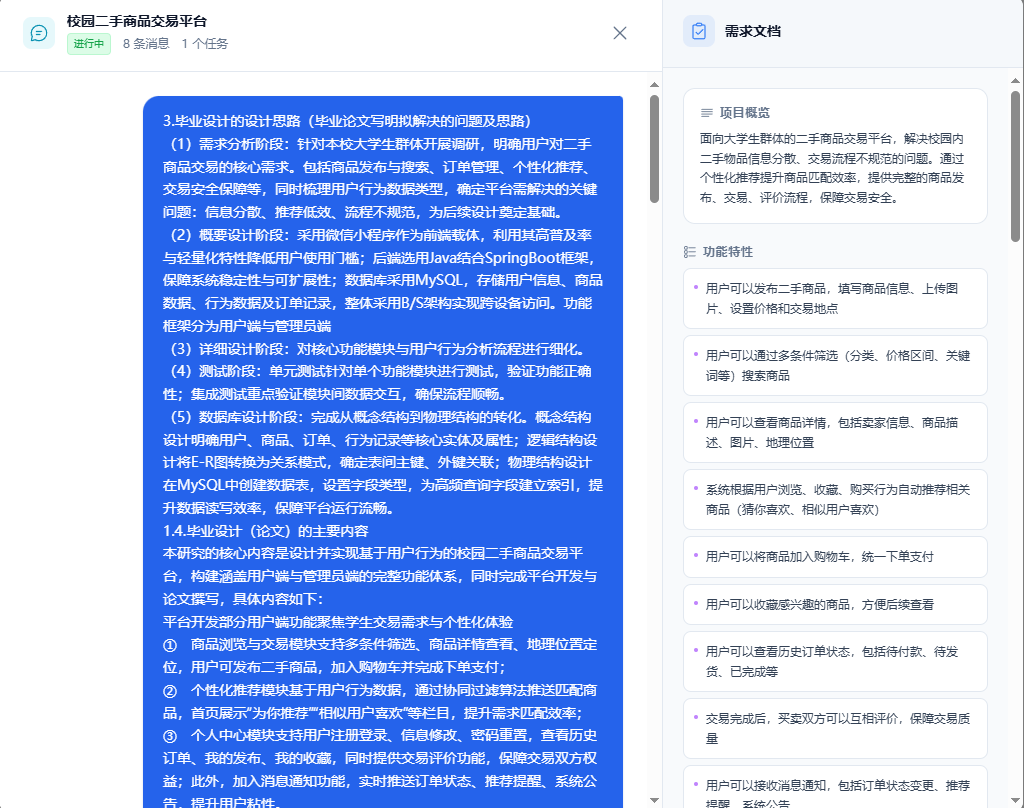
Task: Click the requirements panel scrollbar thumb
Action: [1015, 167]
